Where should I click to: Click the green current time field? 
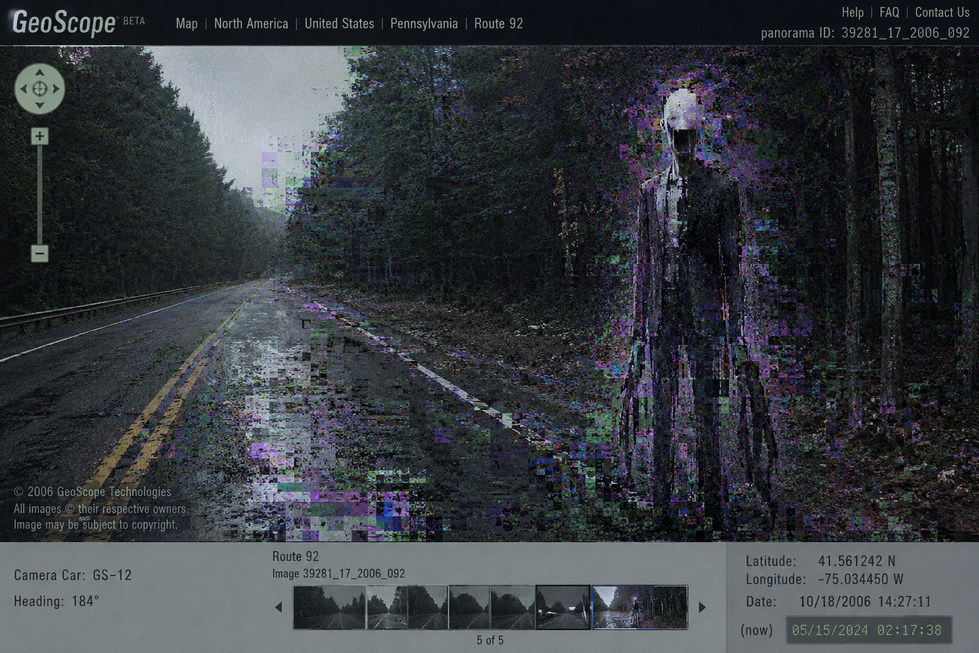tap(867, 630)
